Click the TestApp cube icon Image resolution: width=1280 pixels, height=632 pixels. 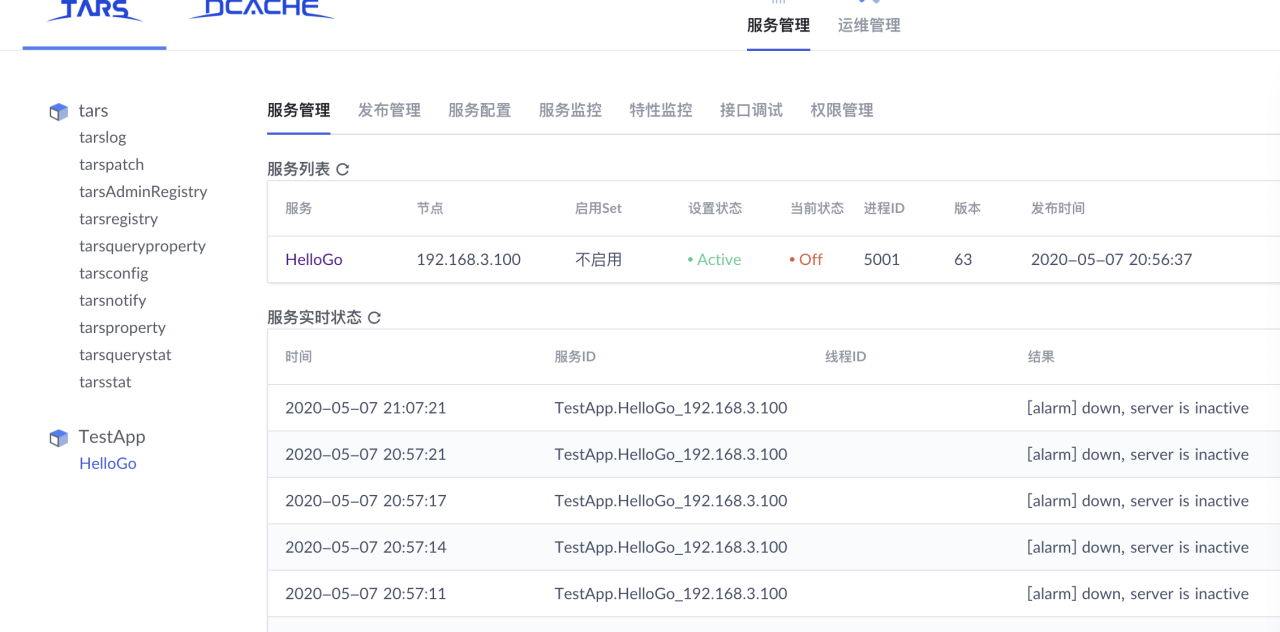tap(59, 438)
